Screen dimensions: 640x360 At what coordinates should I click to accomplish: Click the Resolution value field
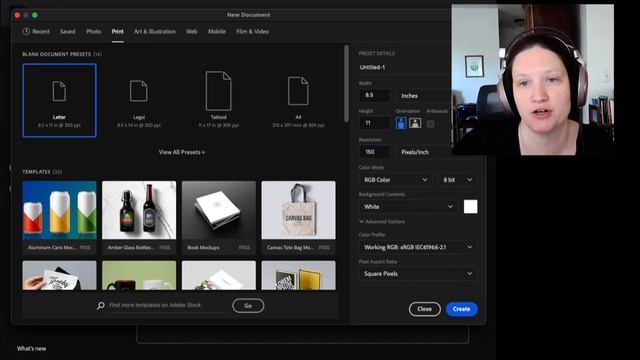coord(374,152)
